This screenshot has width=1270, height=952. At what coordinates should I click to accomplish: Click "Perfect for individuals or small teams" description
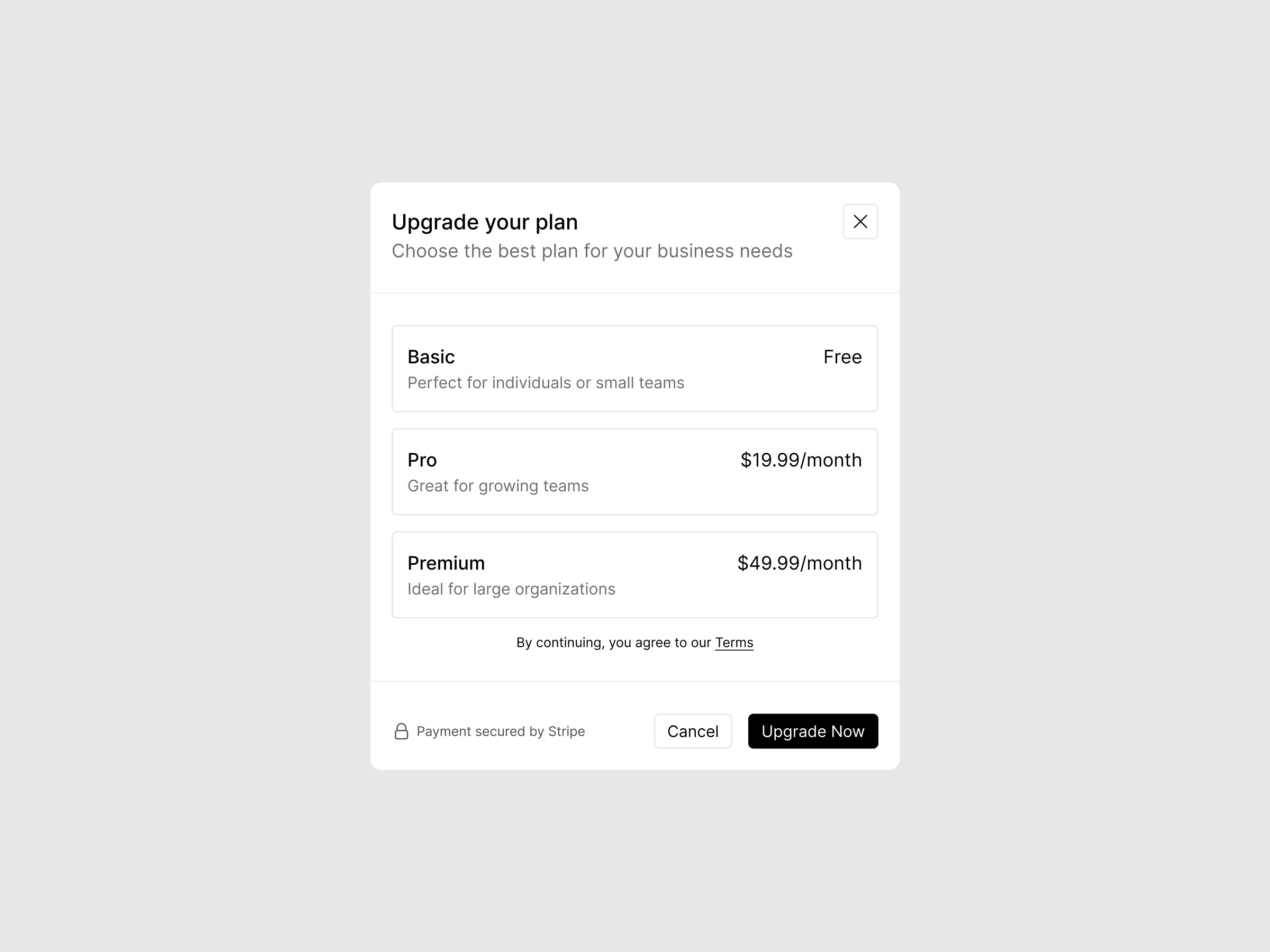point(546,383)
